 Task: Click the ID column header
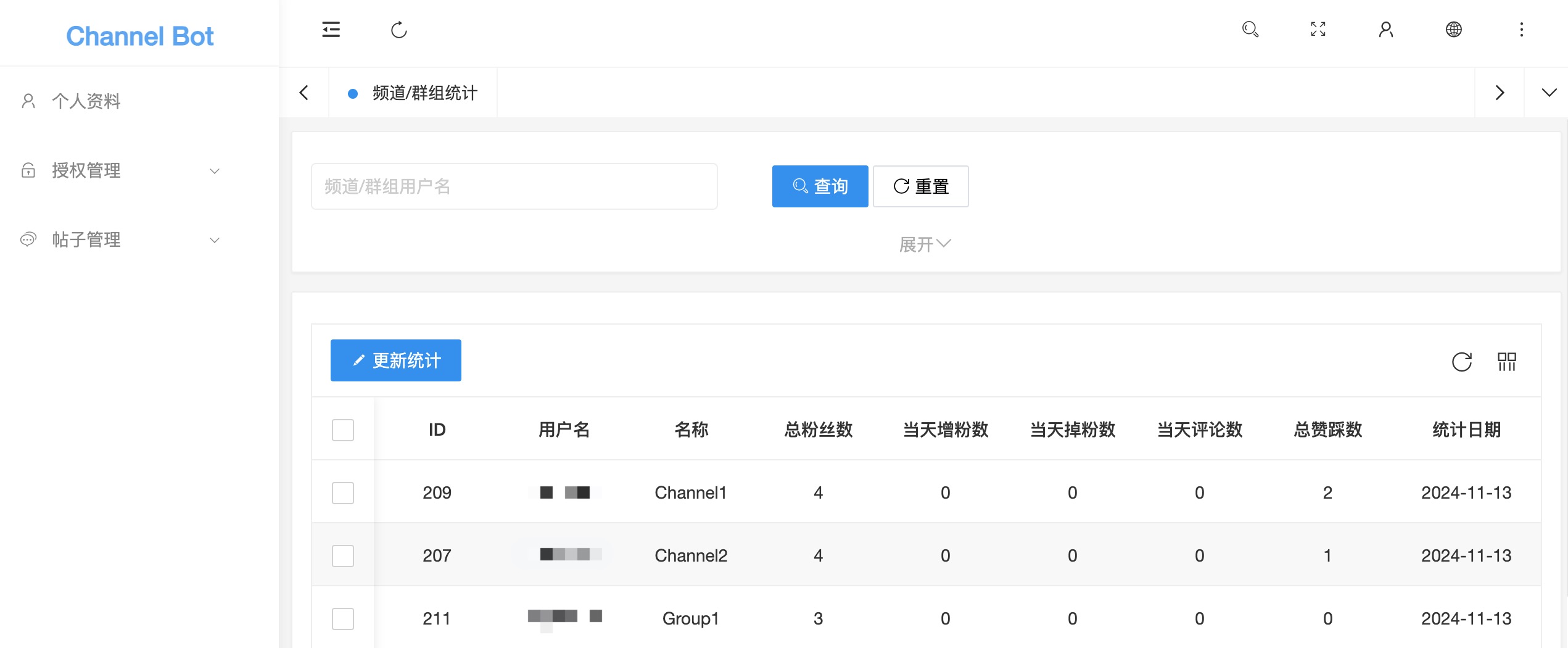click(437, 430)
